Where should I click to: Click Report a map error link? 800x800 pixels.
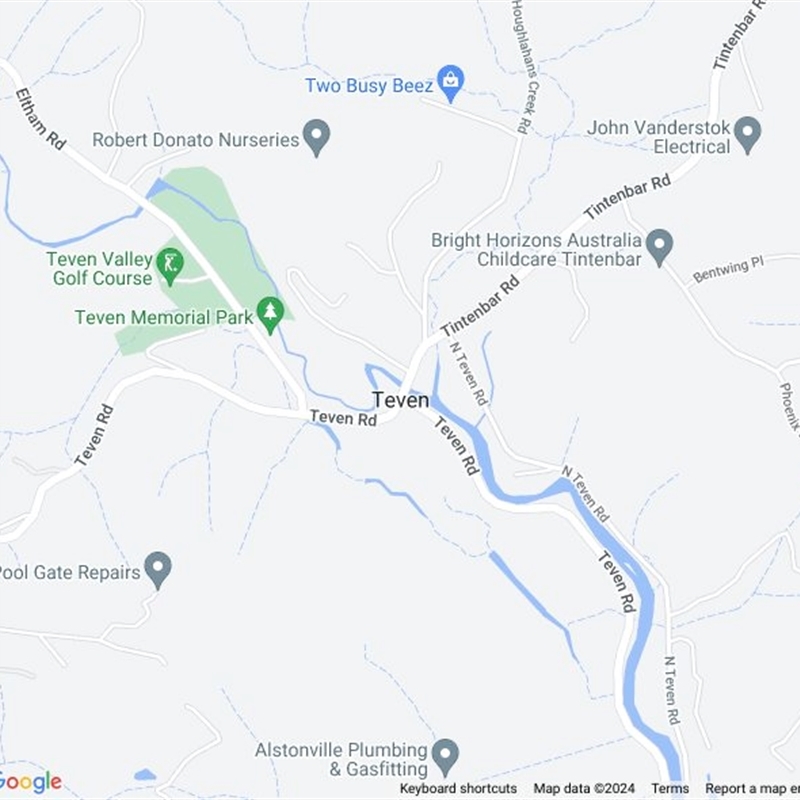tap(753, 788)
